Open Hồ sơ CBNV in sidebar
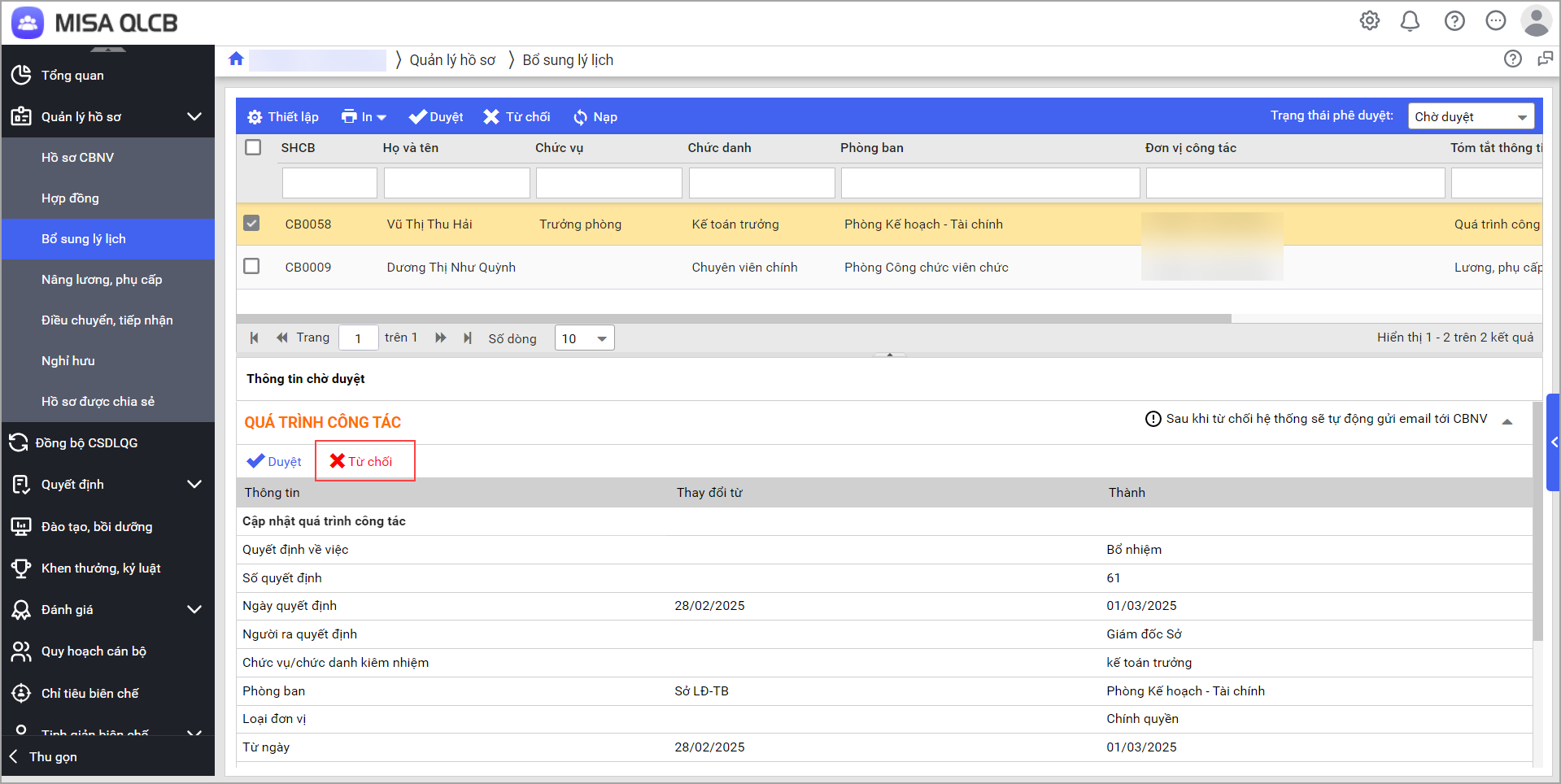The image size is (1561, 784). click(x=77, y=158)
